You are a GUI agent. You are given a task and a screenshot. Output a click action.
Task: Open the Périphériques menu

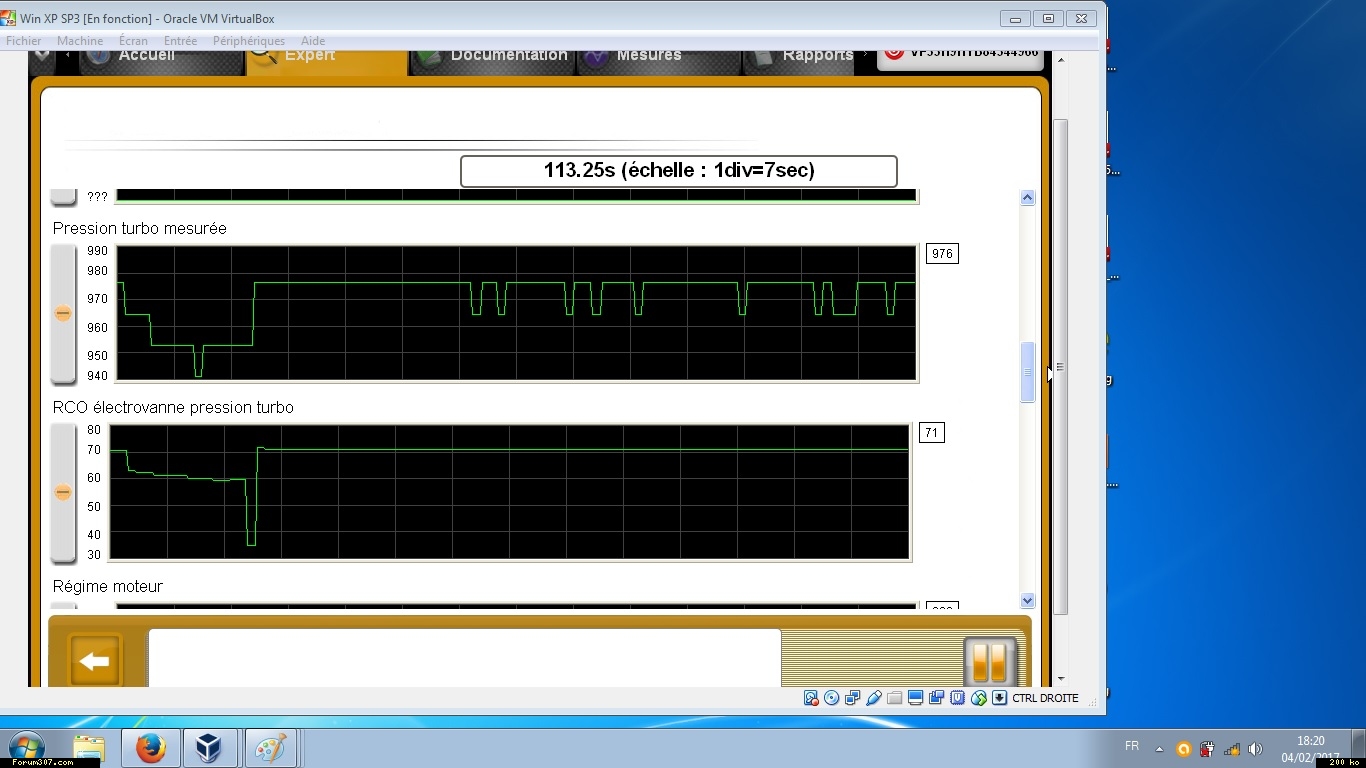pyautogui.click(x=248, y=41)
